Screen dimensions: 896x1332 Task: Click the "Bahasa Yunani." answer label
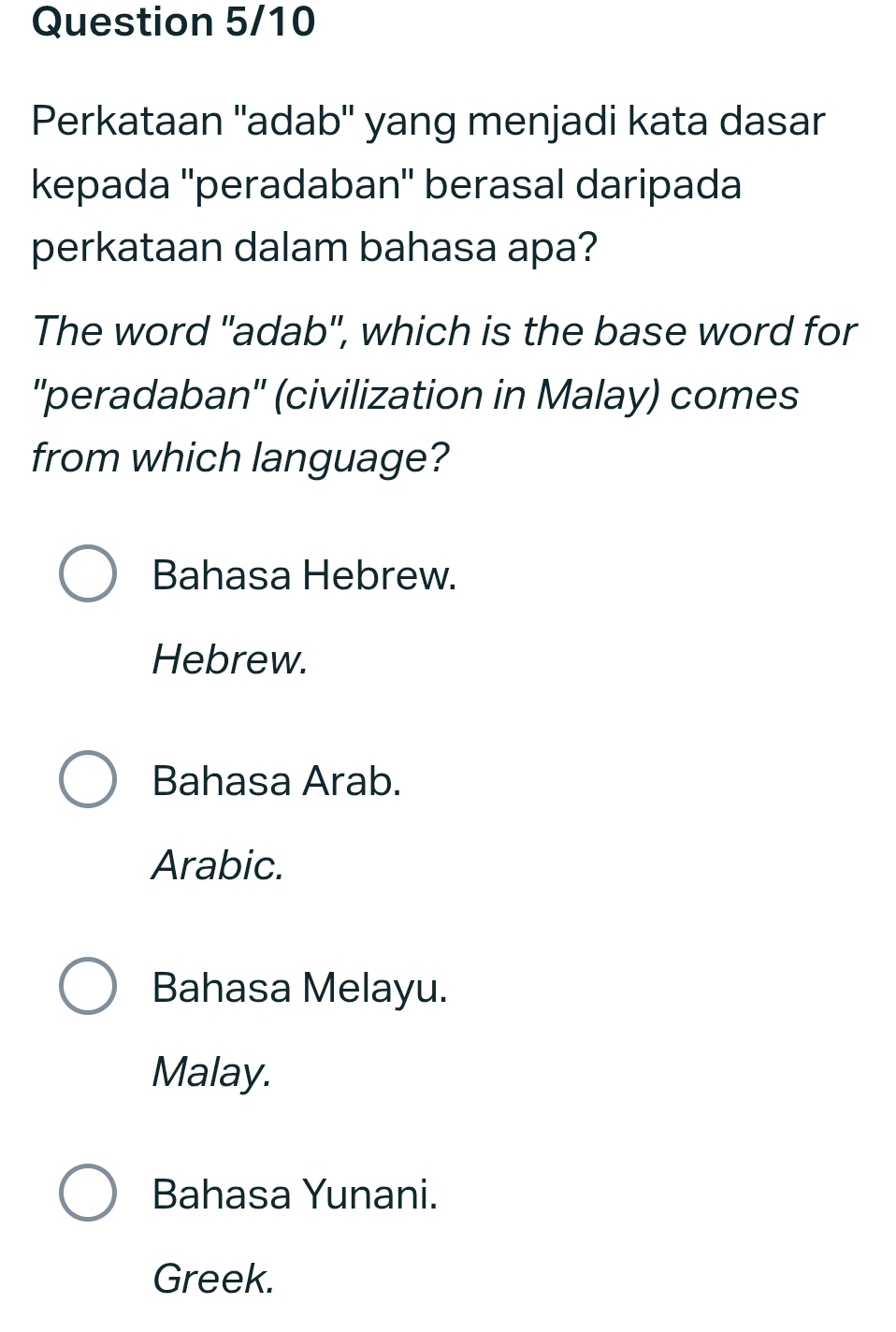click(x=295, y=1194)
